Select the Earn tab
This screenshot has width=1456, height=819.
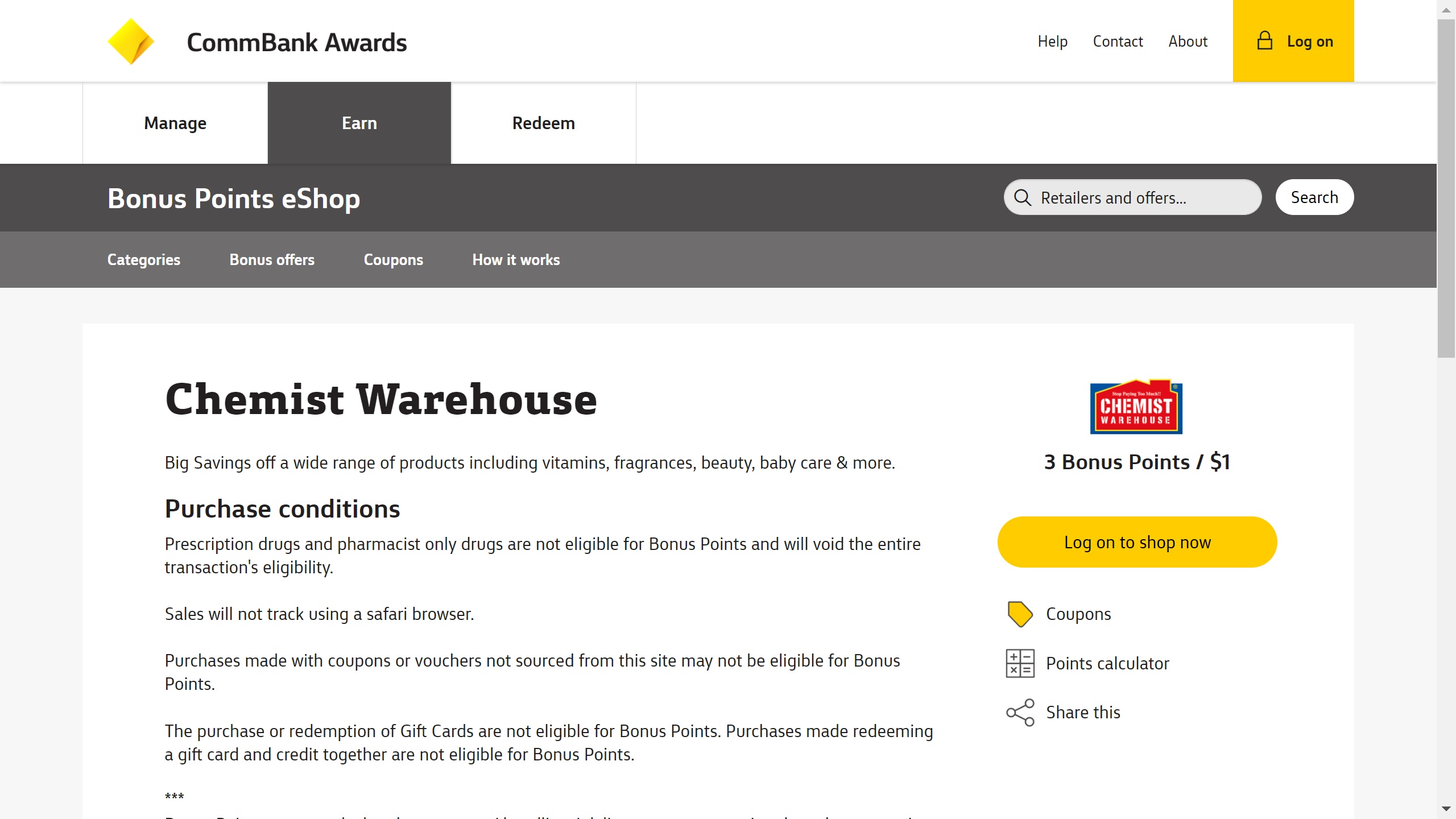click(359, 123)
